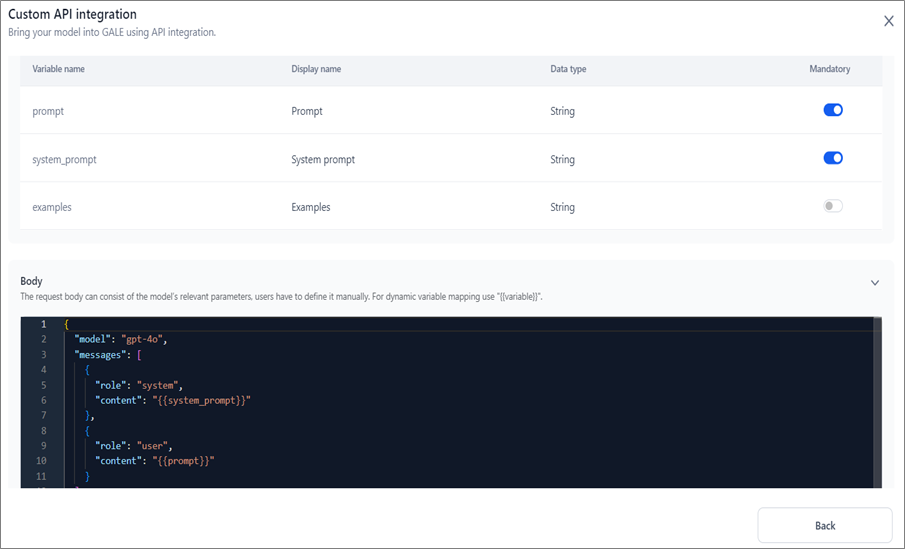
Task: Select the examples variable name cell
Action: pyautogui.click(x=52, y=207)
